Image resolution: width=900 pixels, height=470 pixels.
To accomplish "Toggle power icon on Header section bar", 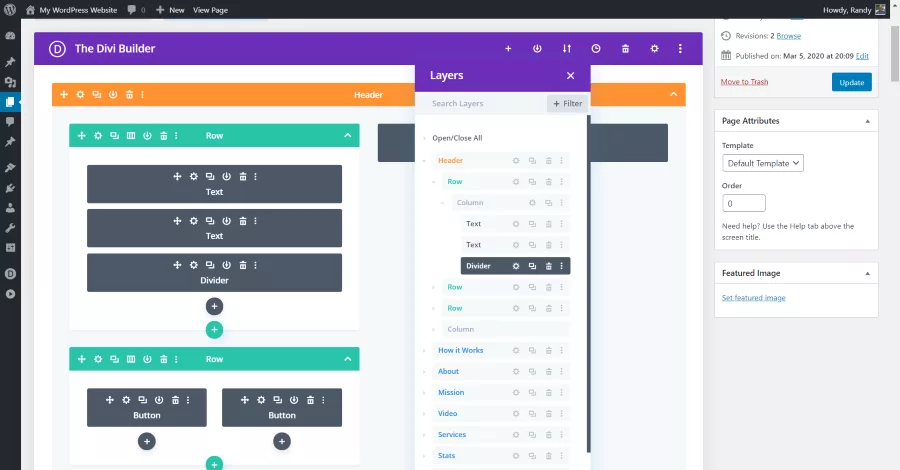I will (113, 95).
